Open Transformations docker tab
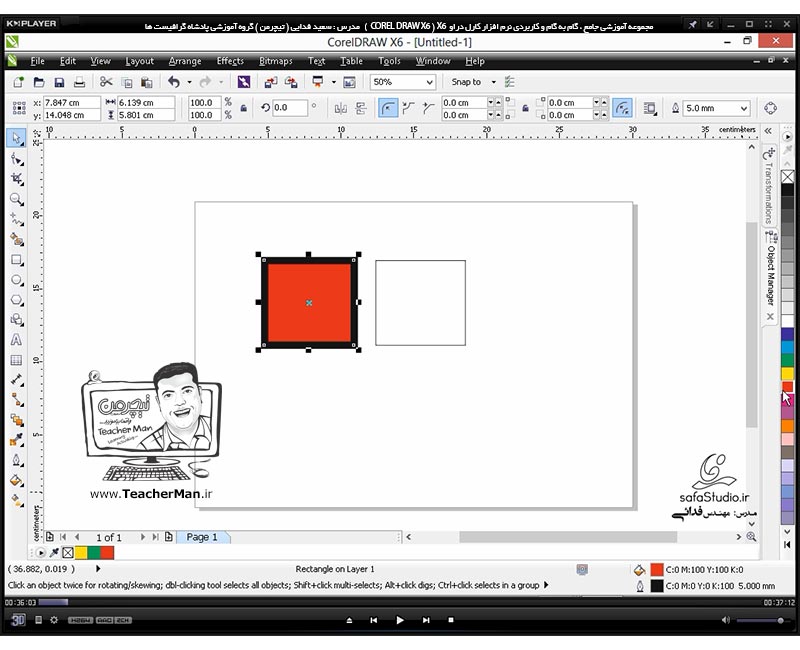Image resolution: width=800 pixels, height=650 pixels. [x=769, y=186]
